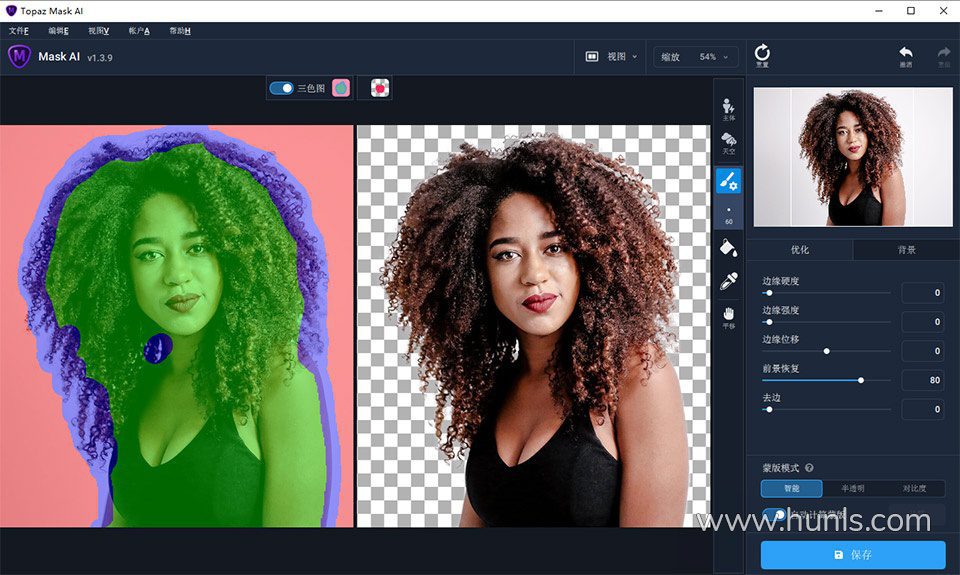
Task: Select the 主体 (subject) AI detection tool
Action: click(729, 107)
